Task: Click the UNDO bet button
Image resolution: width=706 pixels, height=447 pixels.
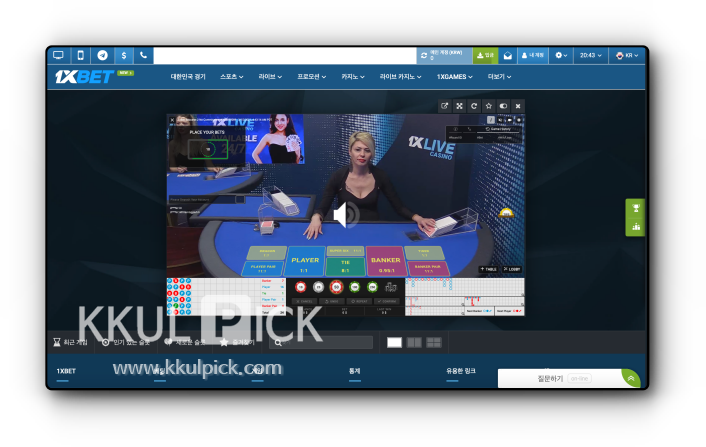Action: (332, 301)
